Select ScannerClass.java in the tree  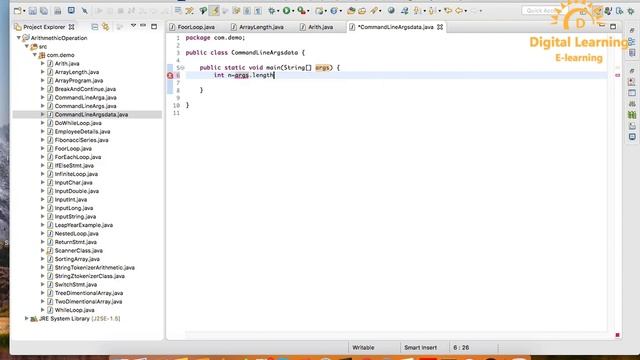tap(78, 251)
